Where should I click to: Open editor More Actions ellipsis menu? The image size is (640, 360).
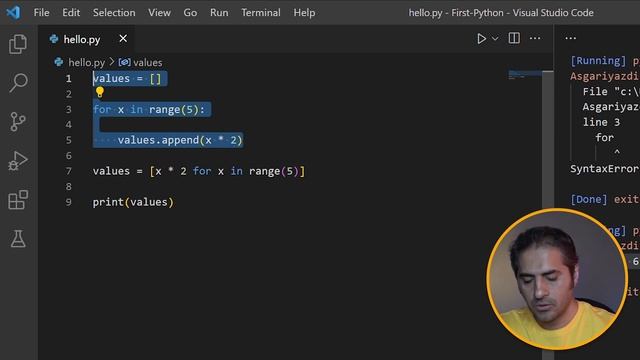pos(535,38)
